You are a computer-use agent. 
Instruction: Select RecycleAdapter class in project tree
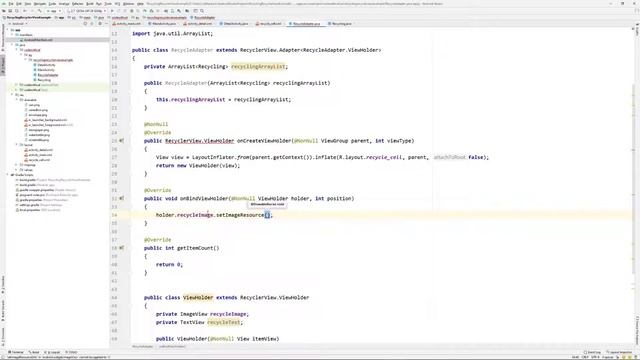click(45, 75)
